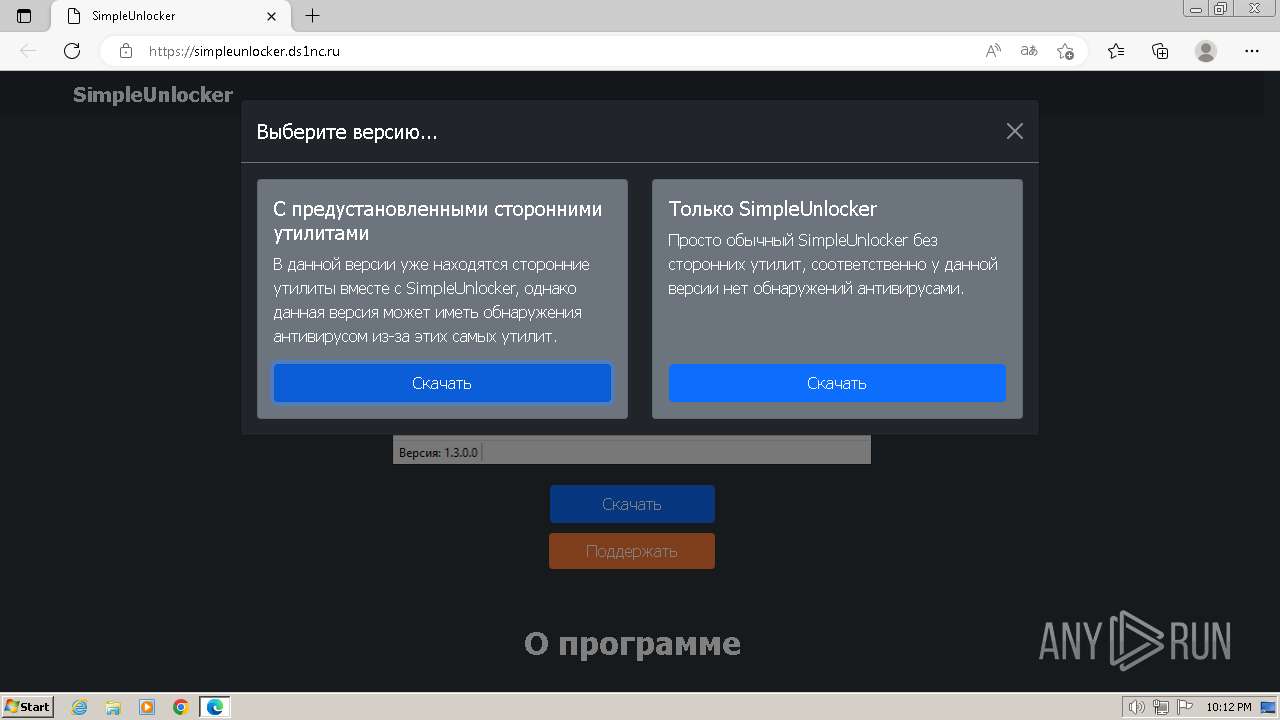Reload the page with the refresh icon

72,51
